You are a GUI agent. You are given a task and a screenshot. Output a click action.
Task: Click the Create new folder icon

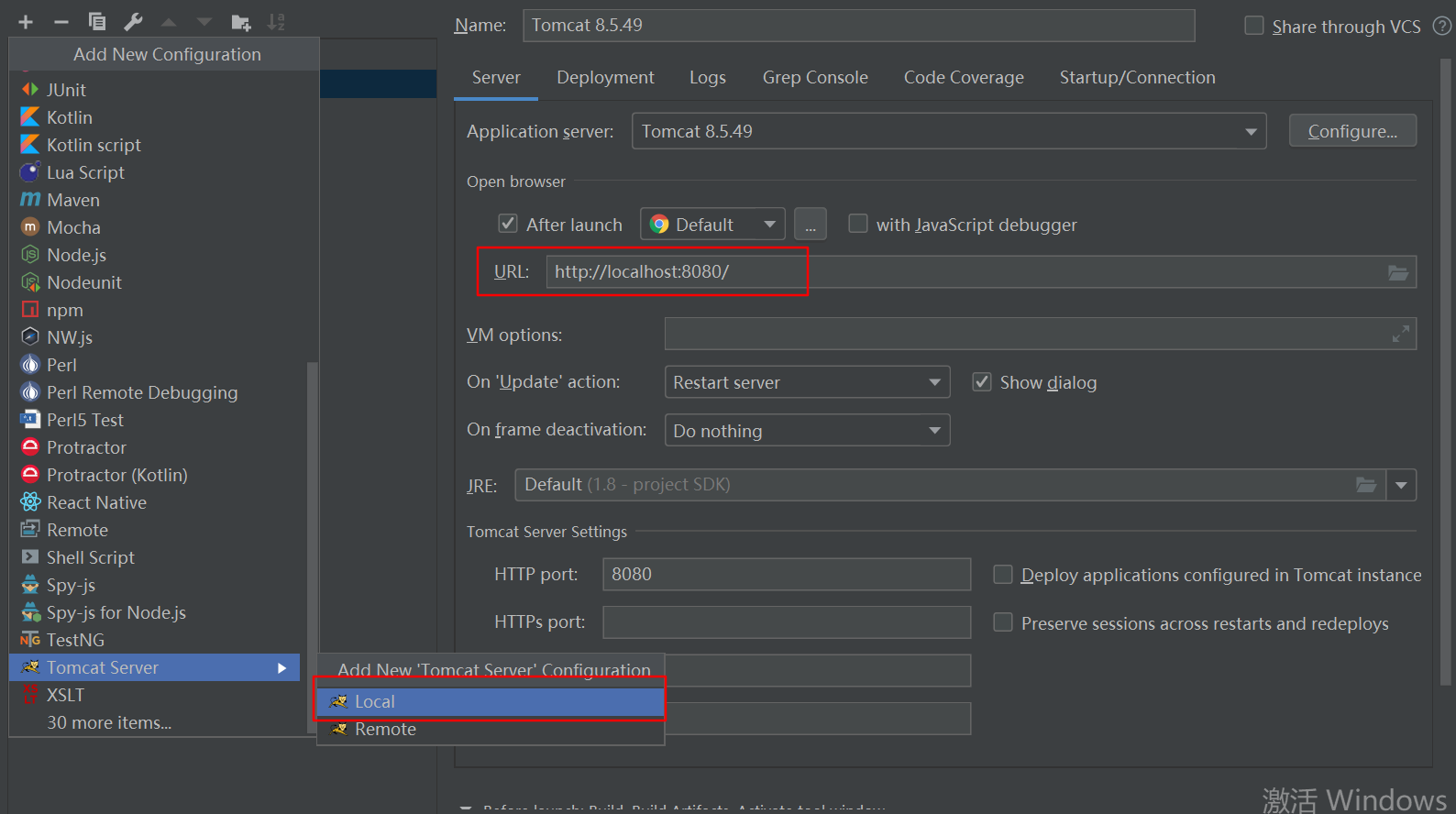pos(241,22)
